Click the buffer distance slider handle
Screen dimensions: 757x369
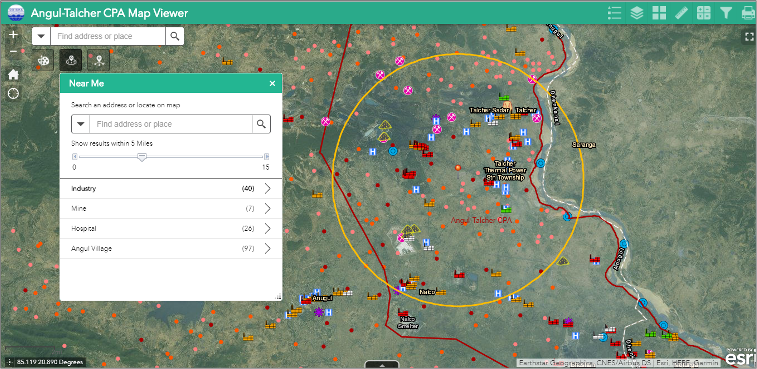[x=142, y=156]
